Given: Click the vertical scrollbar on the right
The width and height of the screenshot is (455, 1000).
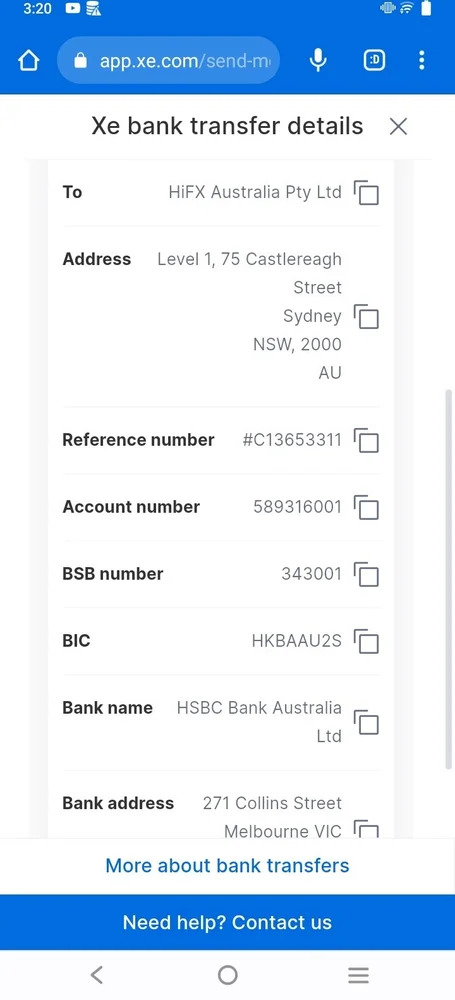Looking at the screenshot, I should click(449, 579).
